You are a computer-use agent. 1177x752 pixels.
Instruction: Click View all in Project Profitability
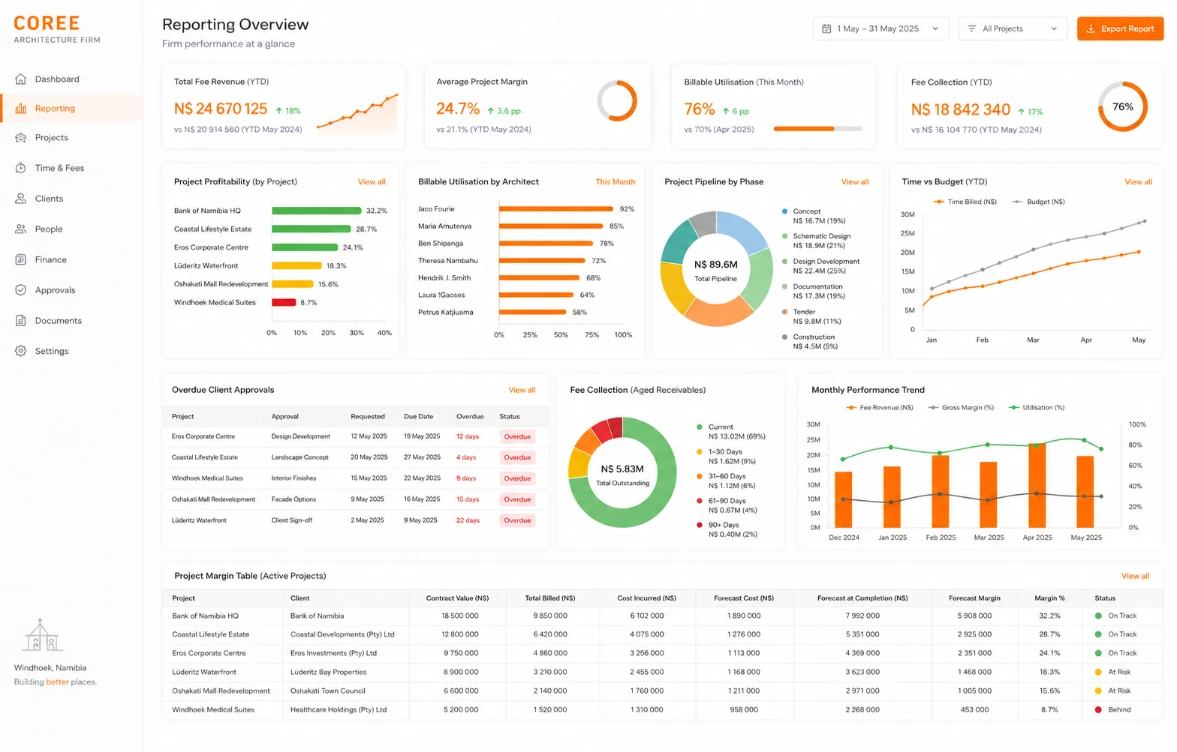(x=372, y=182)
